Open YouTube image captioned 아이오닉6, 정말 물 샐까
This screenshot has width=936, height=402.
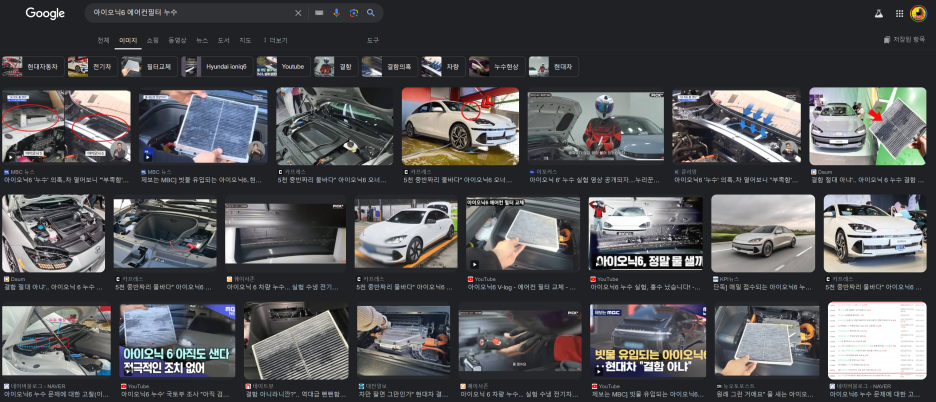(x=646, y=234)
